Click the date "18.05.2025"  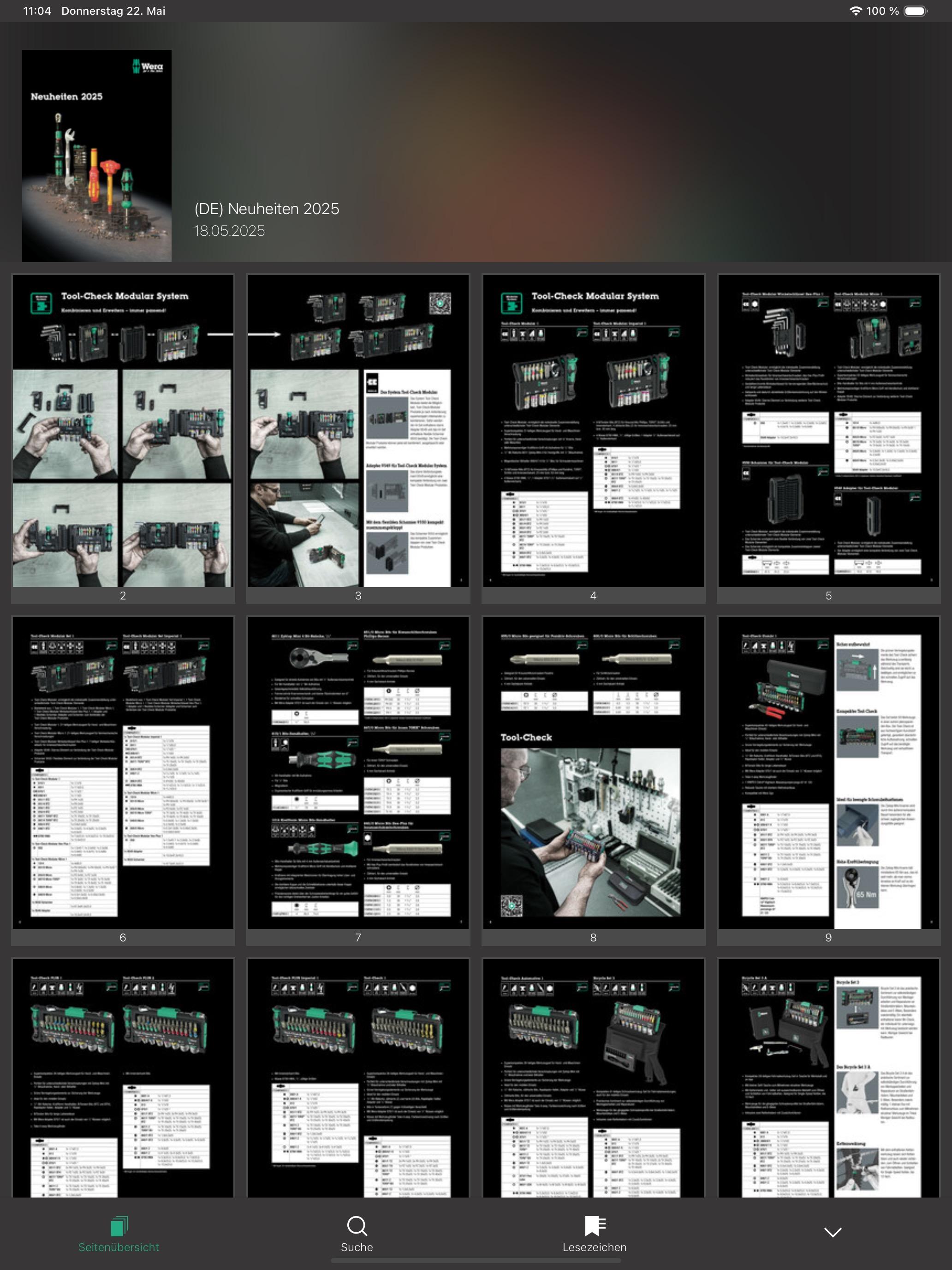click(x=230, y=231)
